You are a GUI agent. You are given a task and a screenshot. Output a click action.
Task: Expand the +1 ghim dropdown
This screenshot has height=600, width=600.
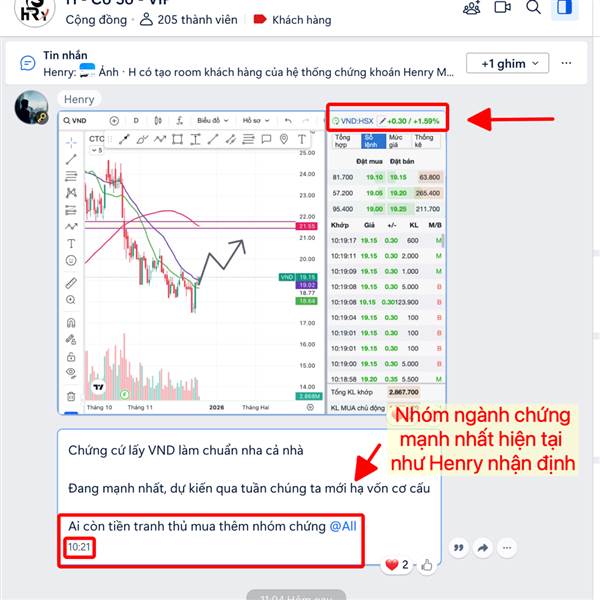[507, 64]
